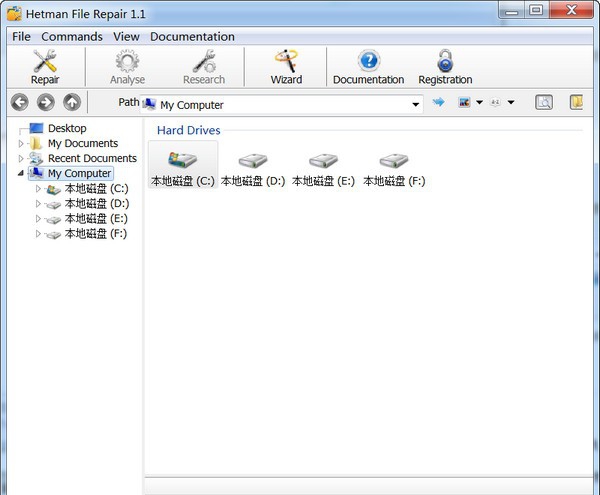The width and height of the screenshot is (600, 495).
Task: Select Desktop in the folder tree
Action: click(x=67, y=128)
